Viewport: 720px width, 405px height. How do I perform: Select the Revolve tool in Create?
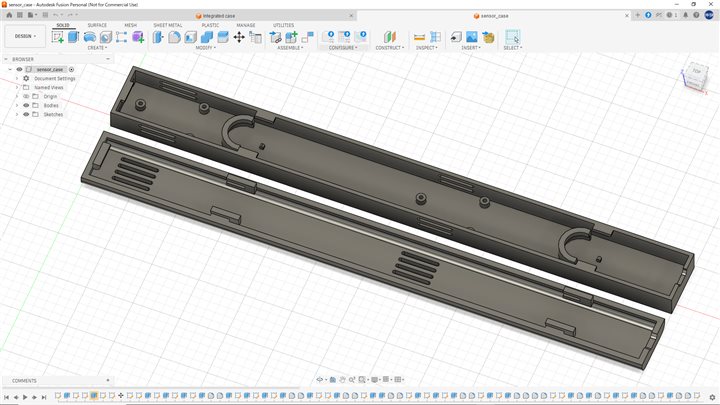point(90,37)
